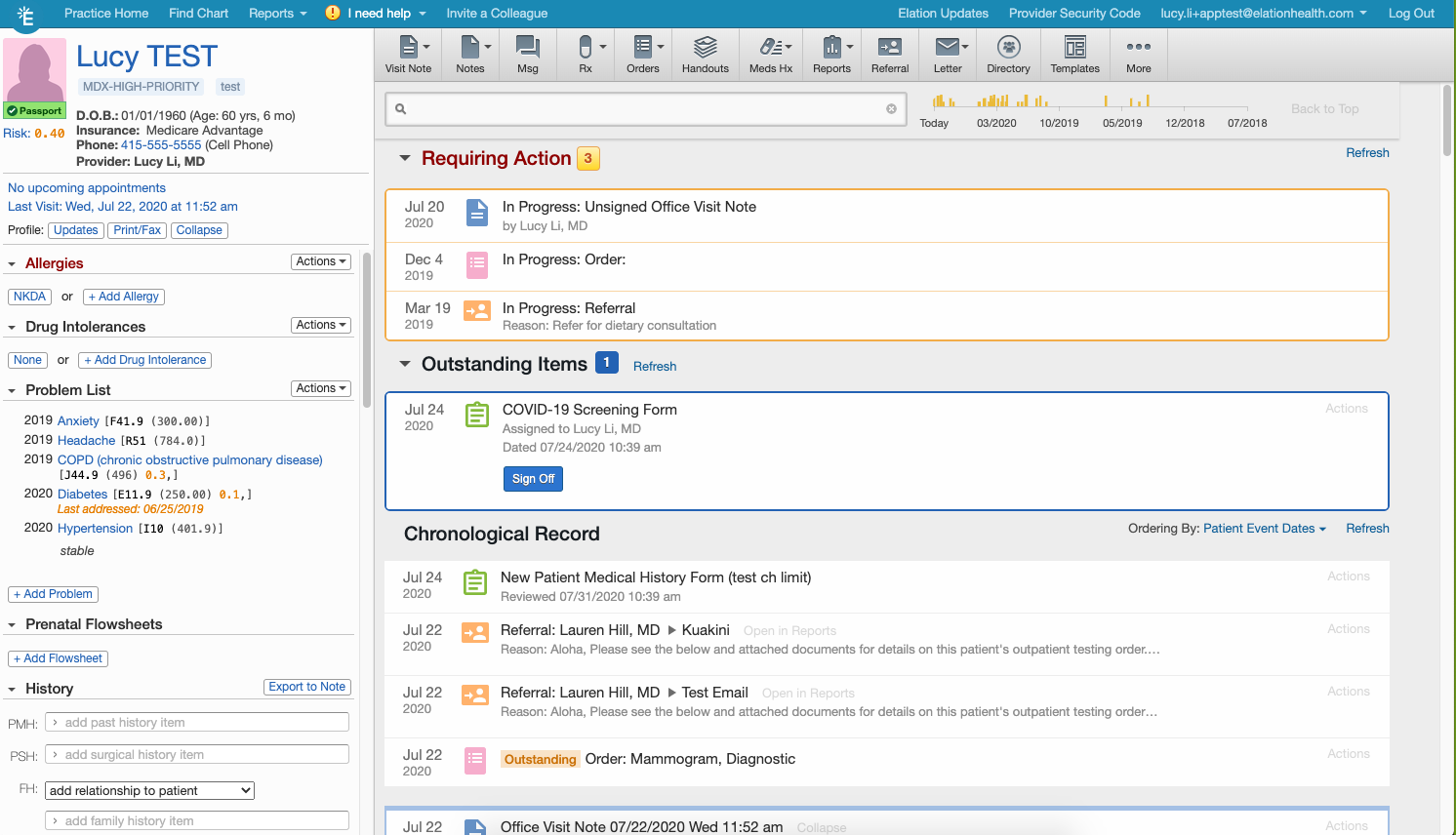Click the In Progress Order pink icon
Screen dimensions: 1456x835
(476, 264)
